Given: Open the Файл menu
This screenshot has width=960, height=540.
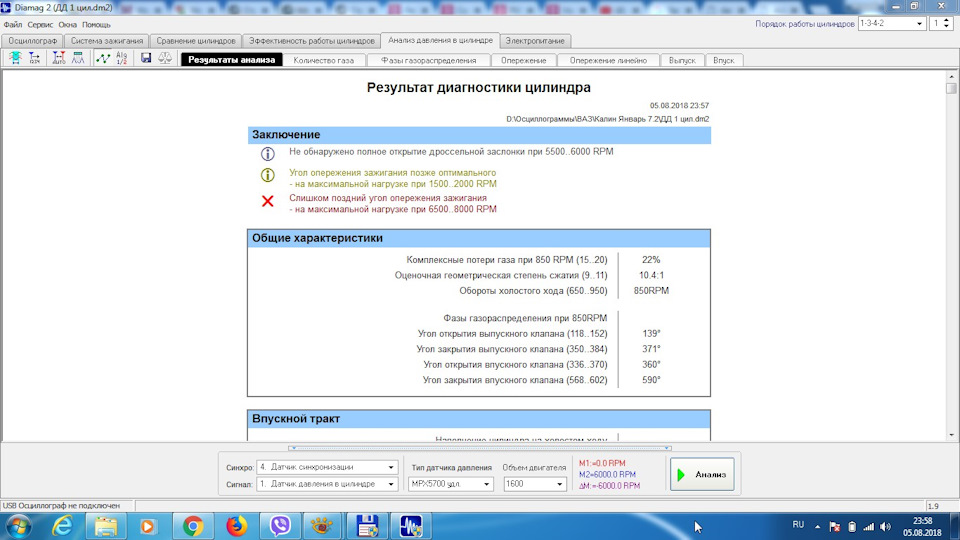Looking at the screenshot, I should [x=13, y=25].
